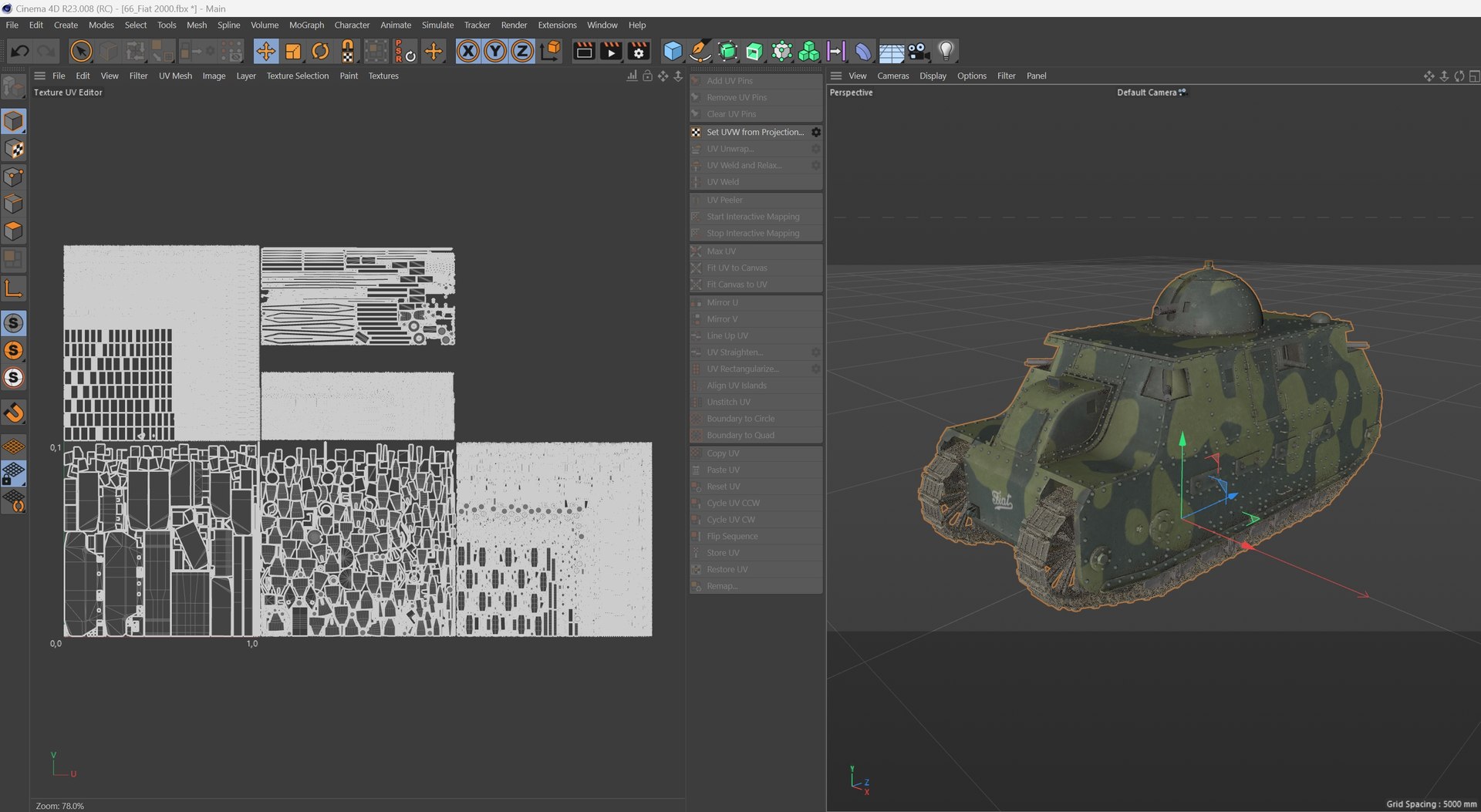Image resolution: width=1481 pixels, height=812 pixels.
Task: Open UV Straighten options gear
Action: [x=815, y=352]
